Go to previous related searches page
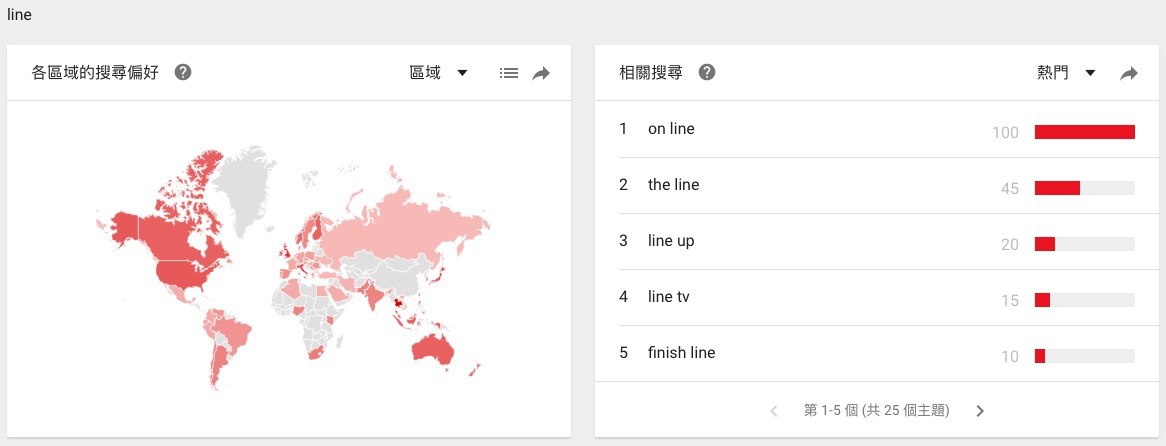 (x=774, y=411)
